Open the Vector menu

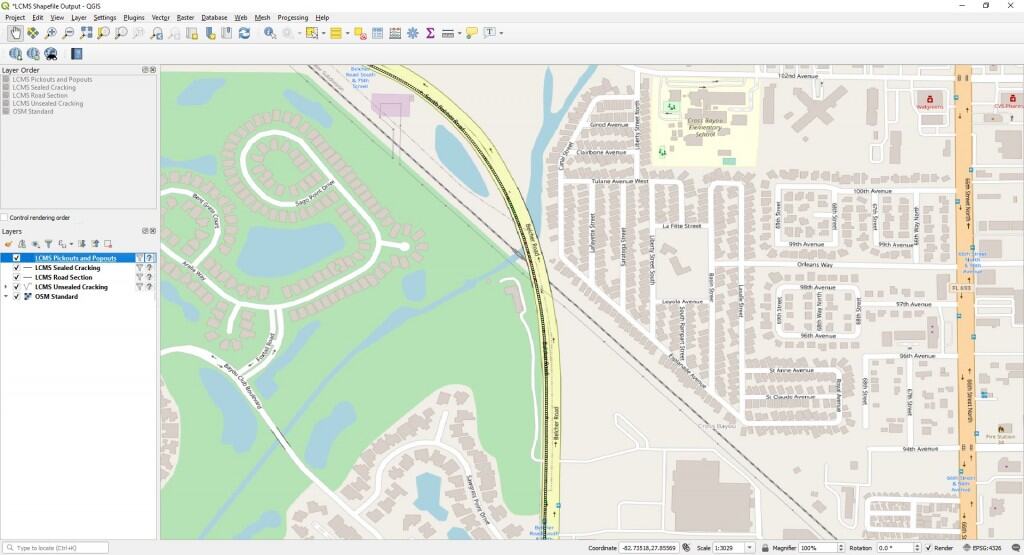click(x=160, y=17)
